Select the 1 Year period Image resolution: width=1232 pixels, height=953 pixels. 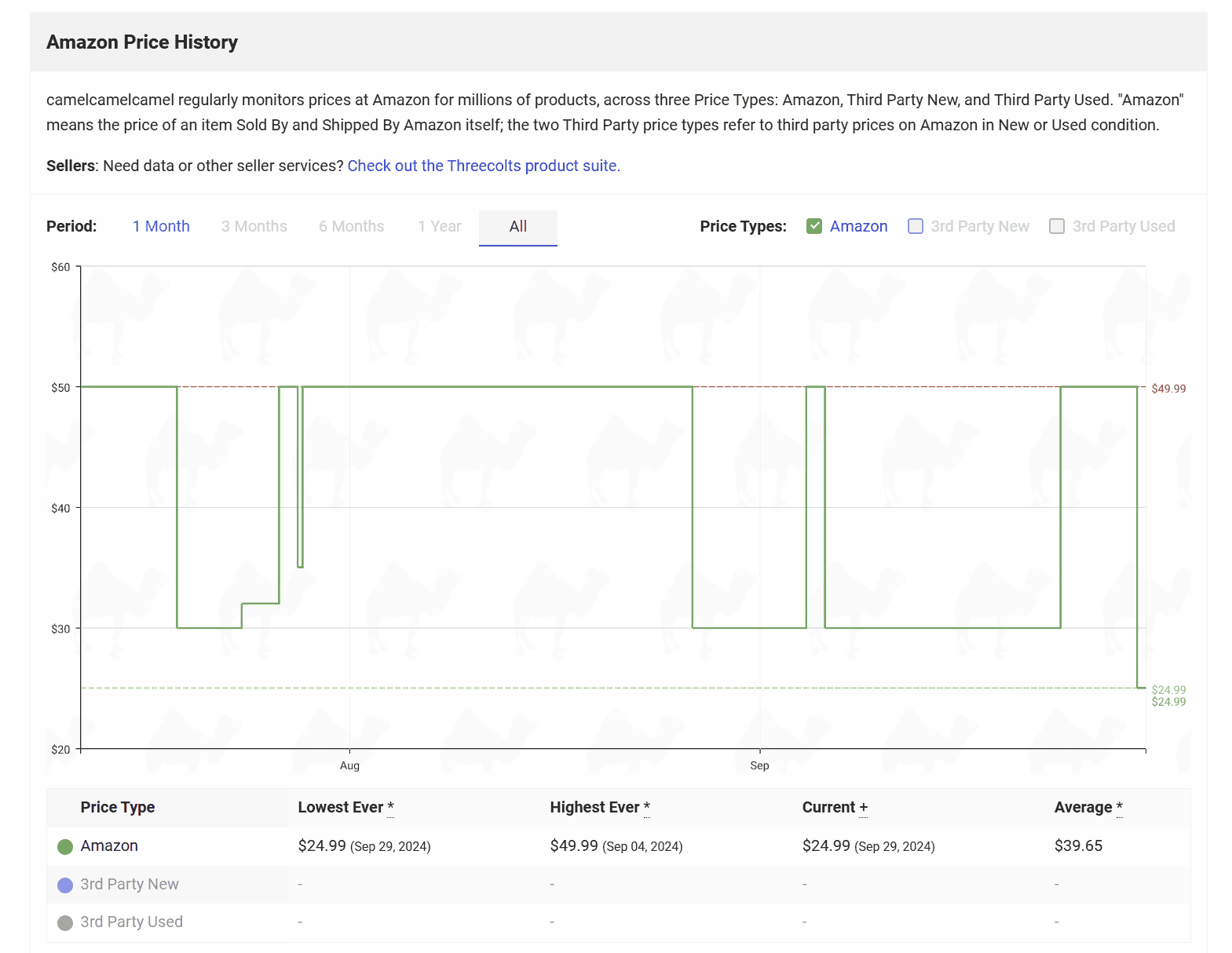point(439,226)
